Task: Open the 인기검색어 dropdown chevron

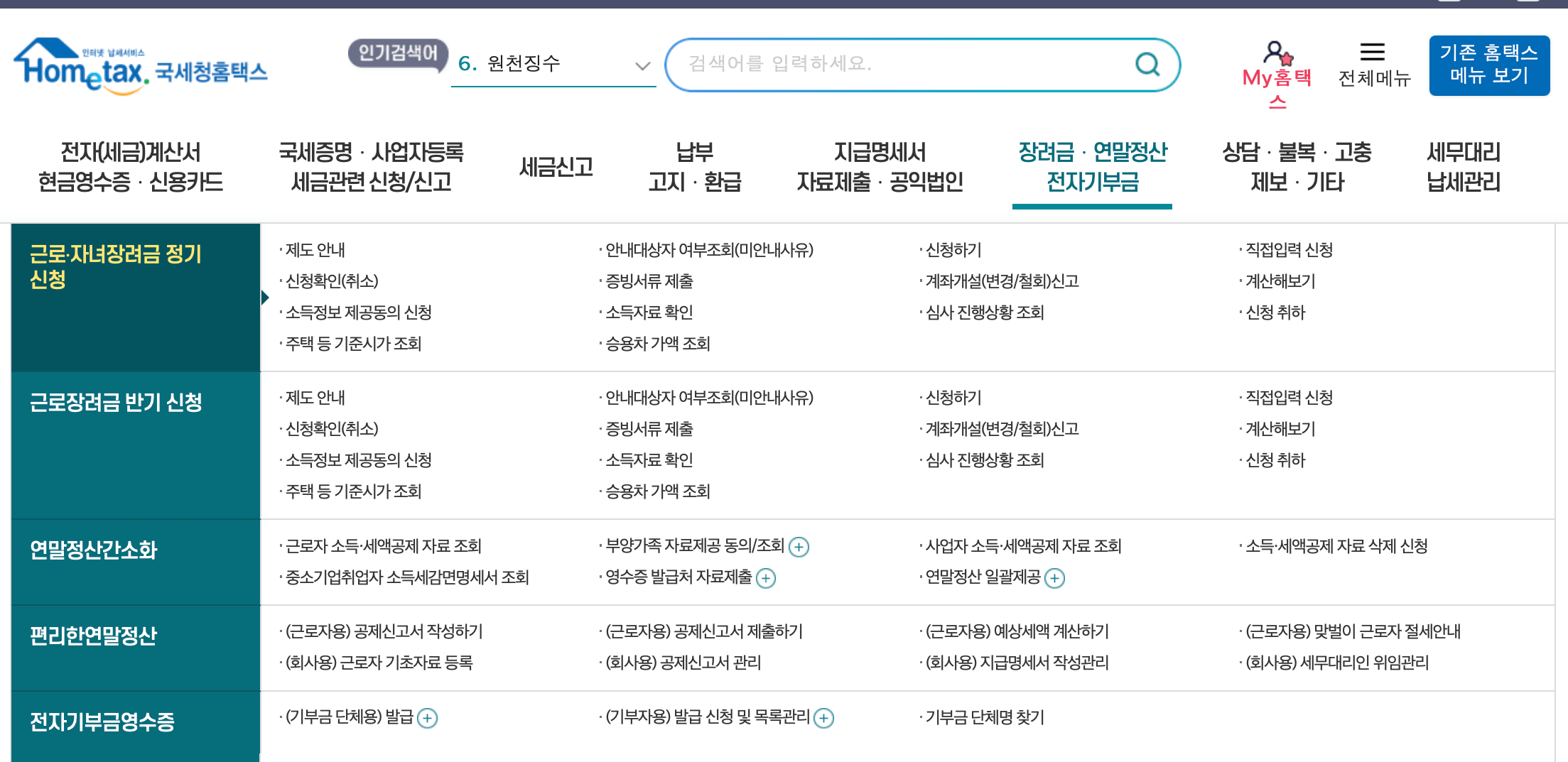Action: click(643, 66)
